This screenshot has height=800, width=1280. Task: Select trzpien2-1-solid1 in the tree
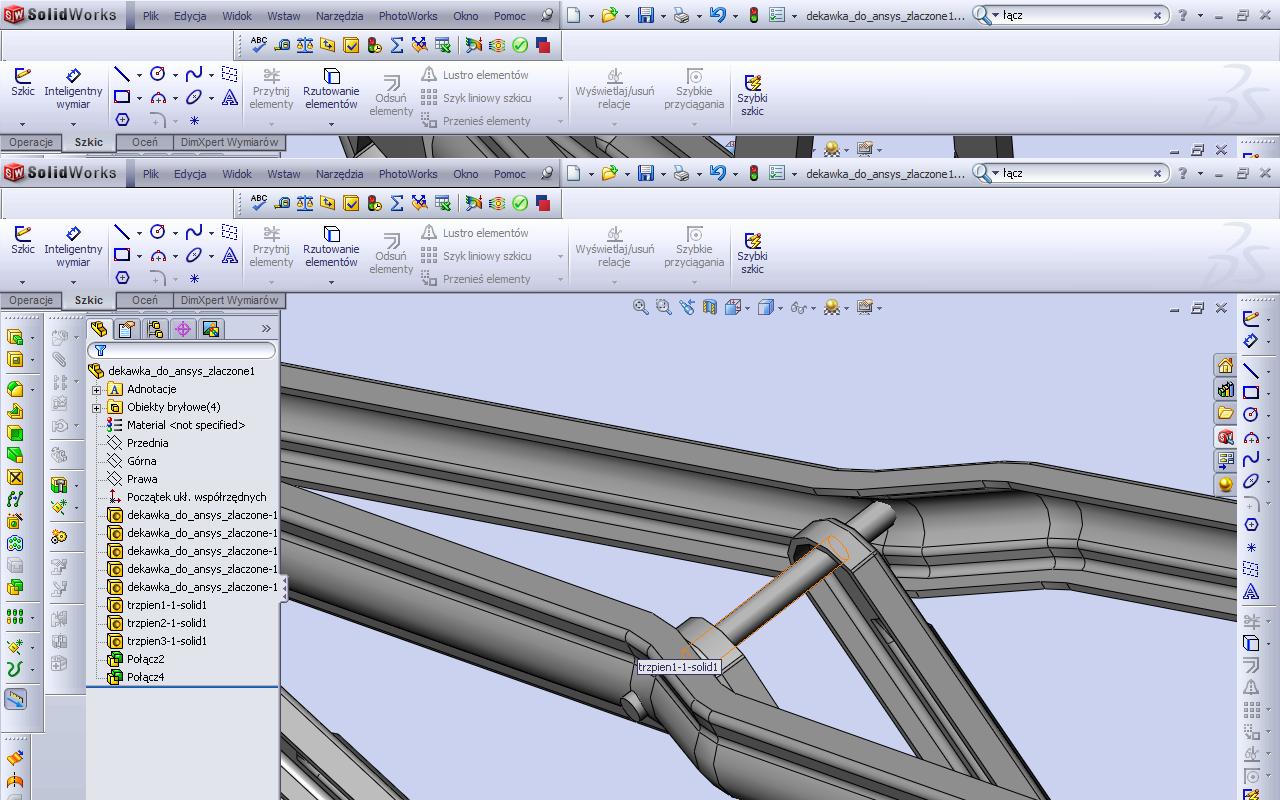[166, 623]
